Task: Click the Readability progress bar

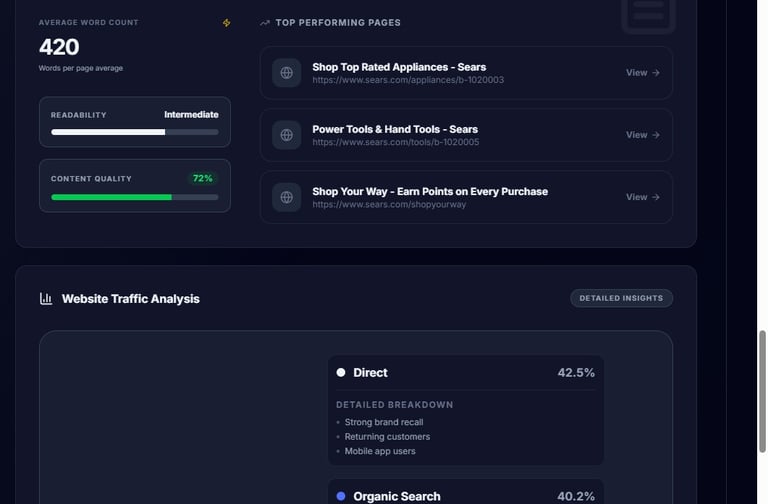Action: (135, 132)
